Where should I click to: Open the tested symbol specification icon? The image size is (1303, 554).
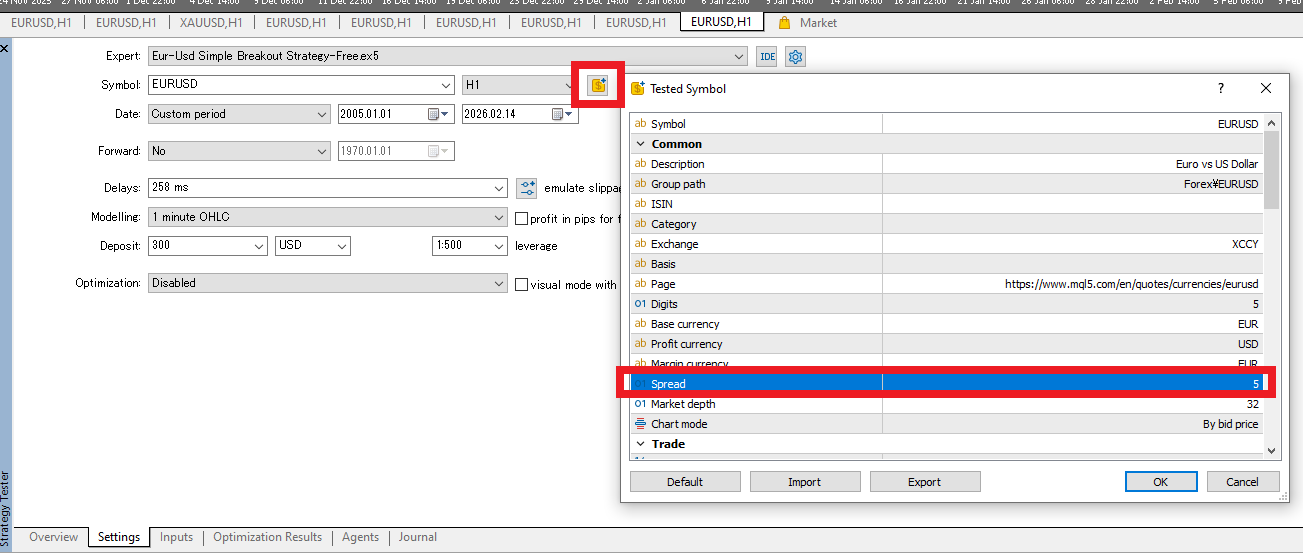click(x=598, y=85)
